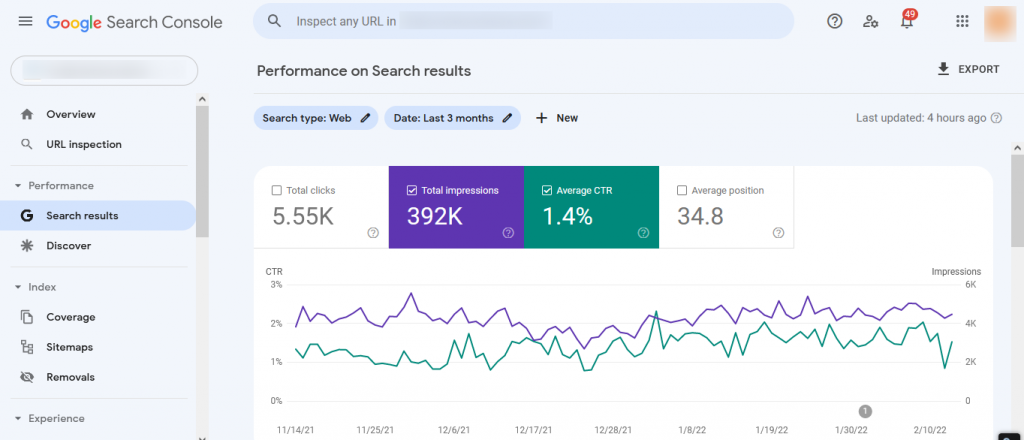1024x440 pixels.
Task: Enable the Total clicks checkbox
Action: point(276,191)
